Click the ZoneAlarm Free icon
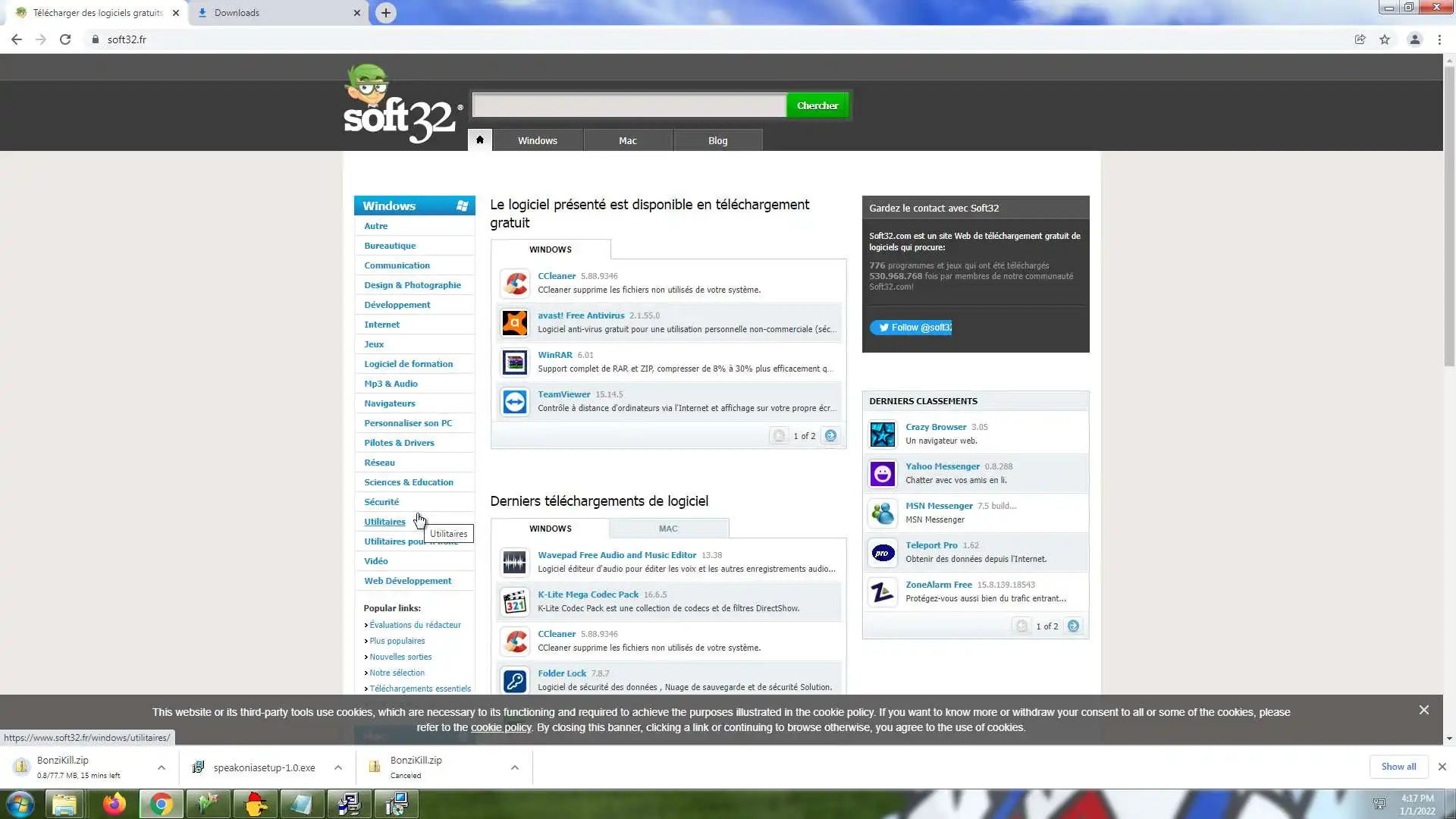This screenshot has height=819, width=1456. click(883, 591)
